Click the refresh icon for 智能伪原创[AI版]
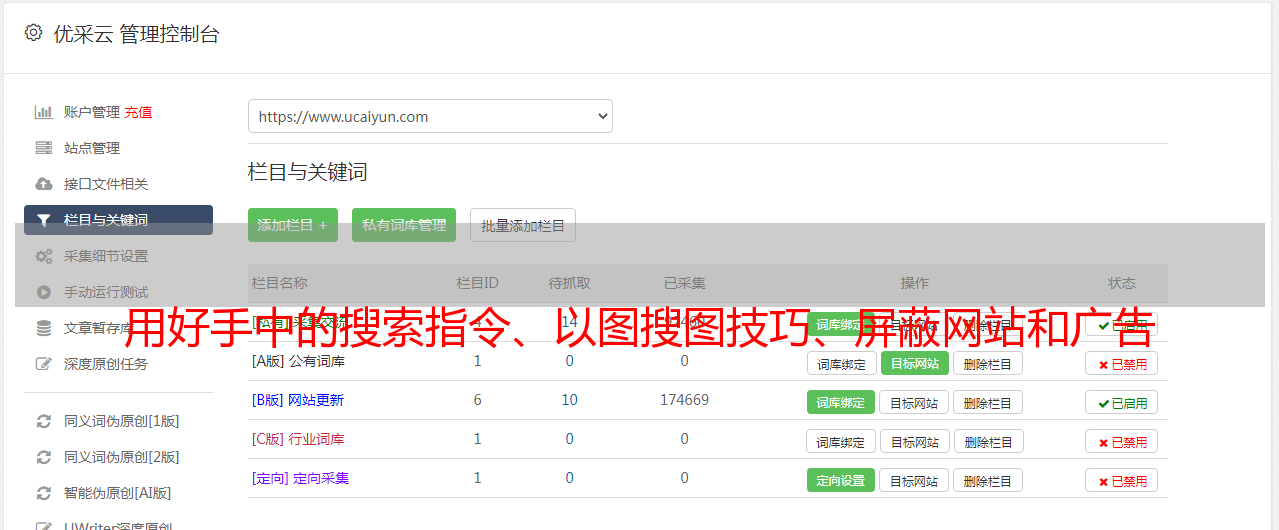Viewport: 1279px width, 530px height. [43, 493]
